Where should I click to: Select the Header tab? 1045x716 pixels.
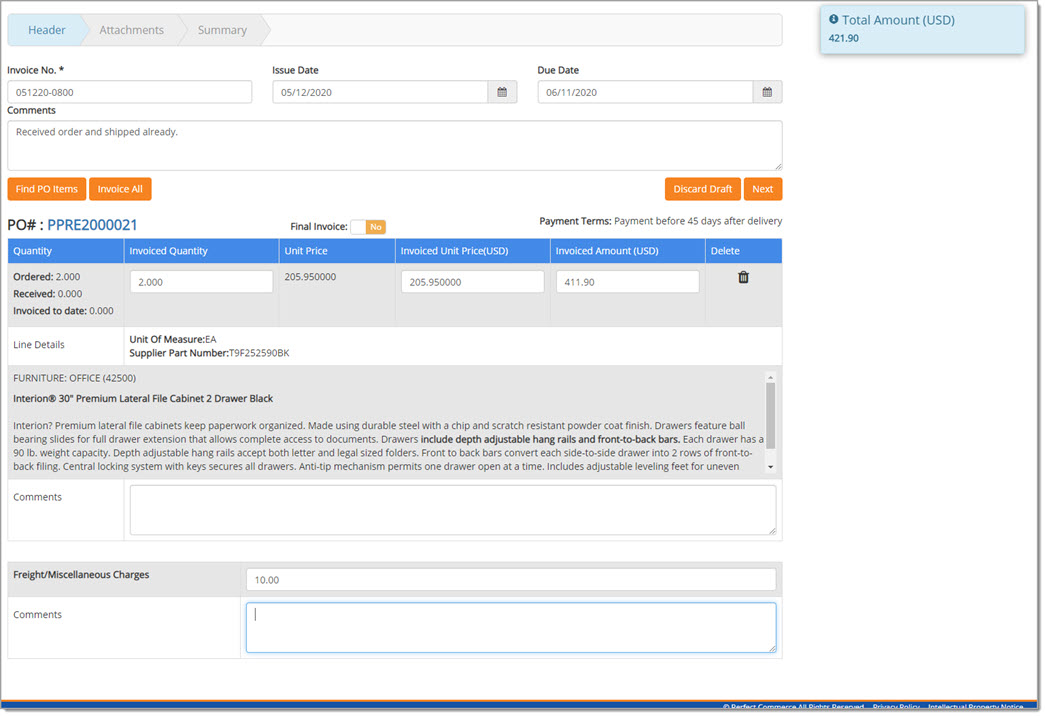point(46,30)
